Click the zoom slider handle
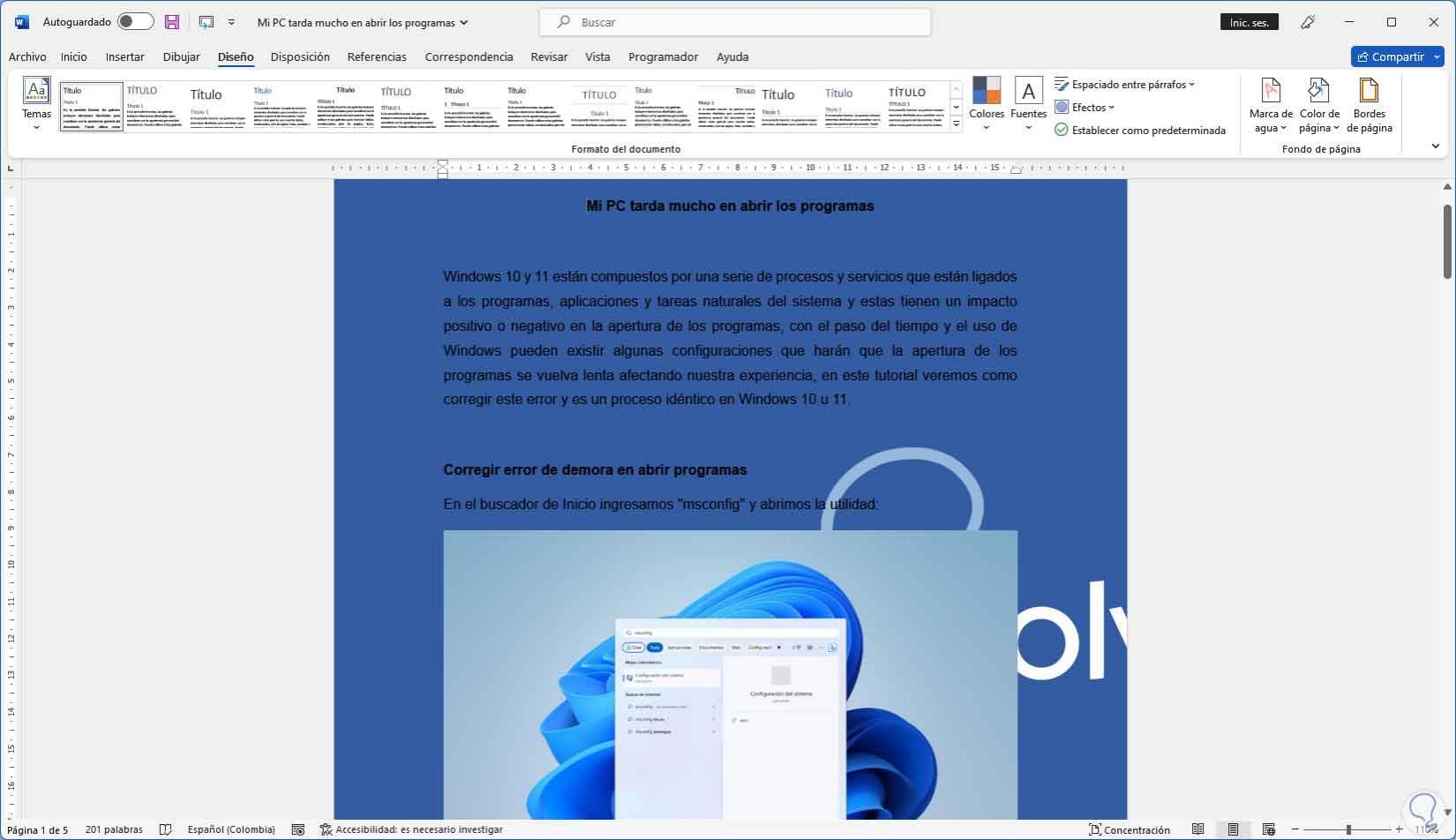This screenshot has width=1456, height=840. pos(1348,830)
